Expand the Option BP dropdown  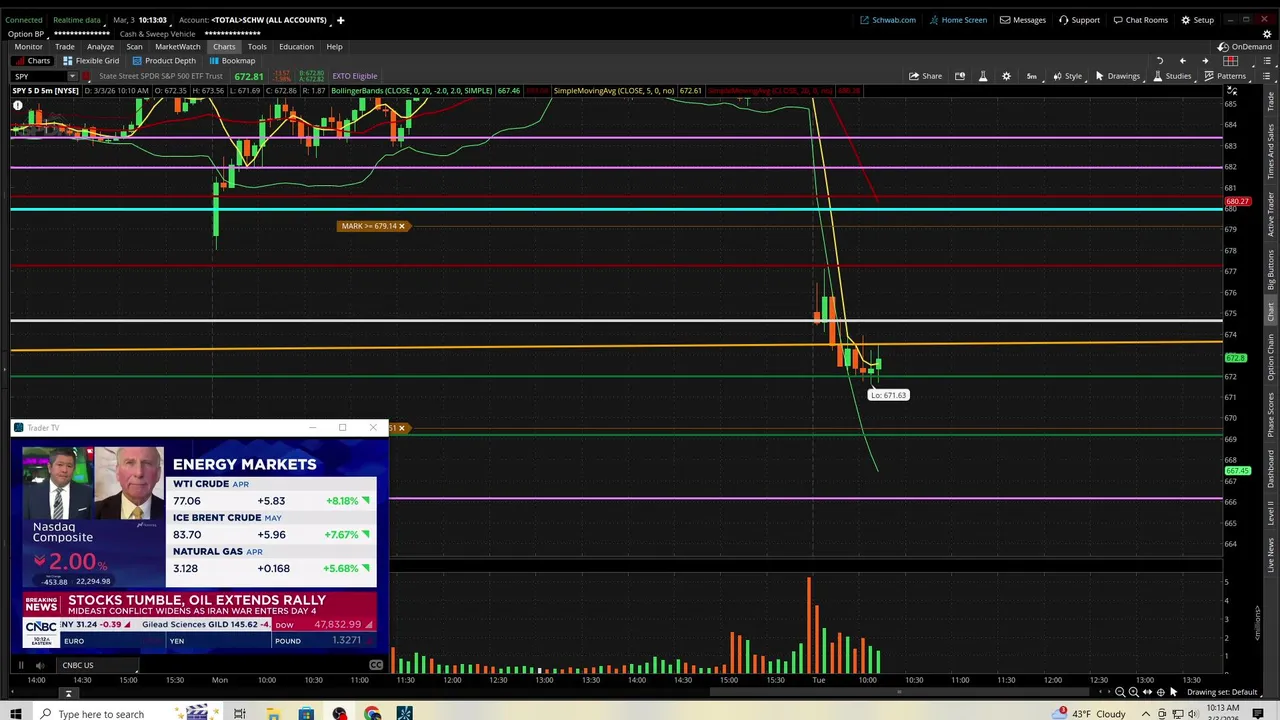(26, 34)
